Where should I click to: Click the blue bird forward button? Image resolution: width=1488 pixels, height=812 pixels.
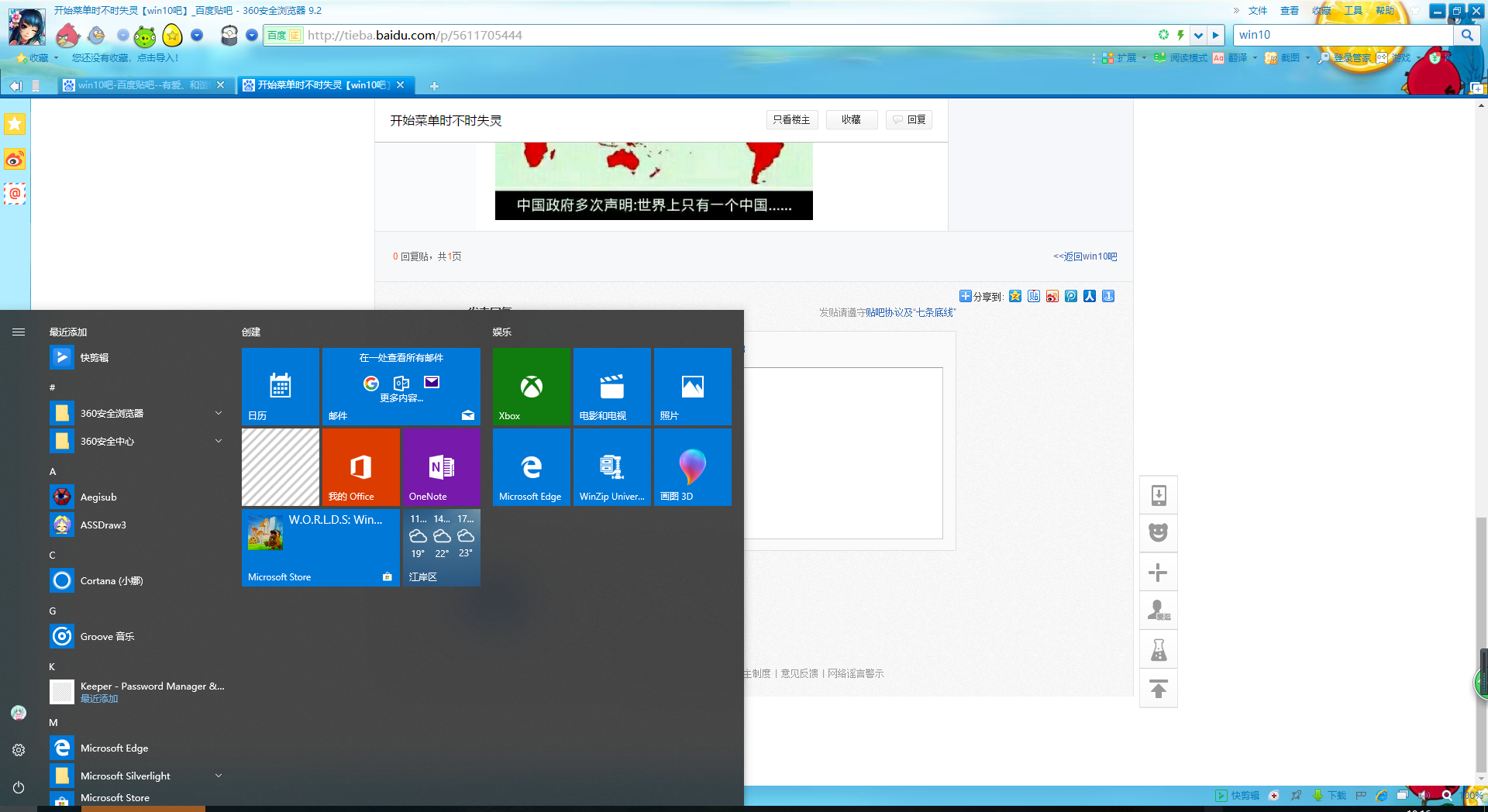click(x=96, y=35)
